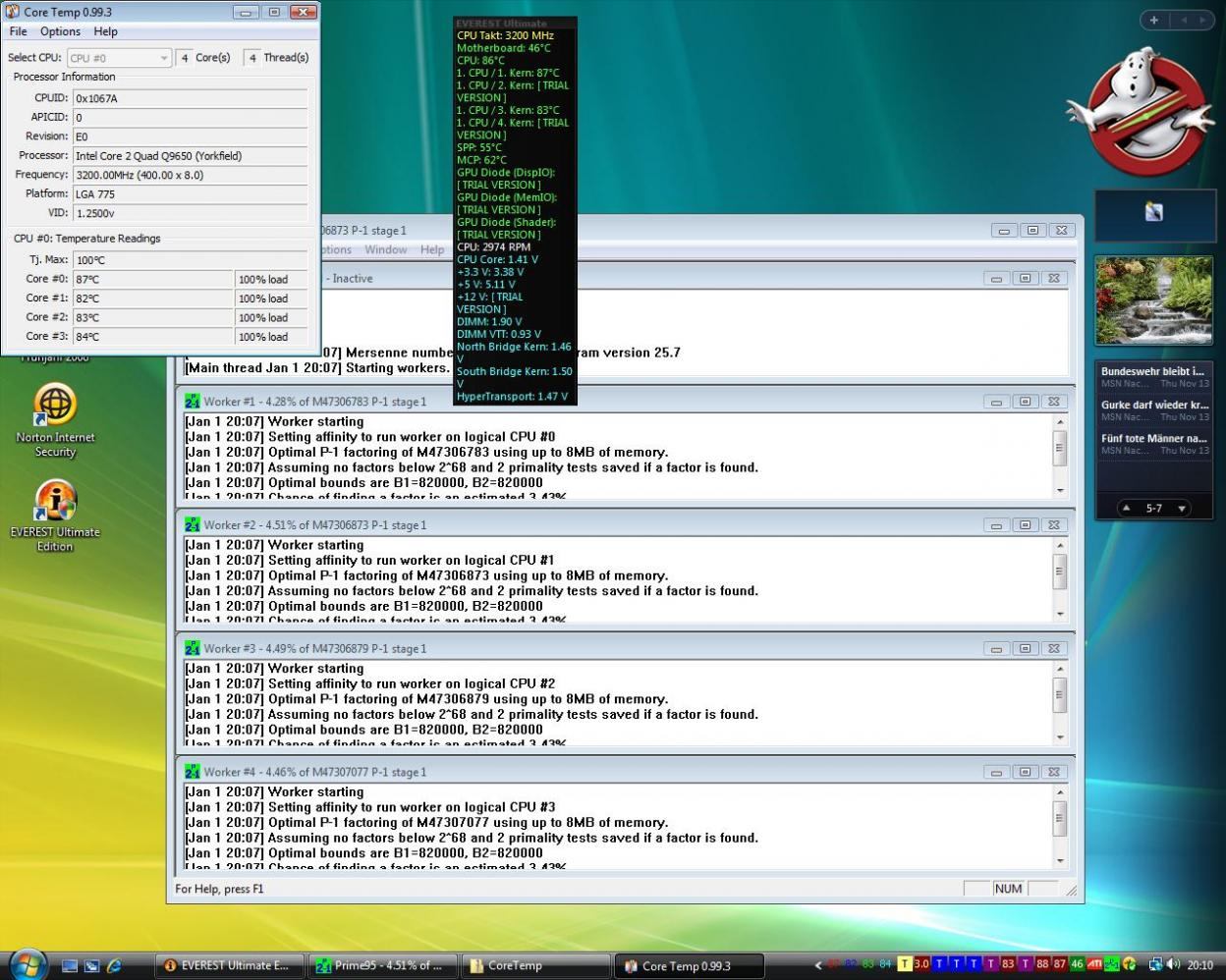
Task: Click the Worker #1 vertical scrollbar
Action: coord(1060,450)
